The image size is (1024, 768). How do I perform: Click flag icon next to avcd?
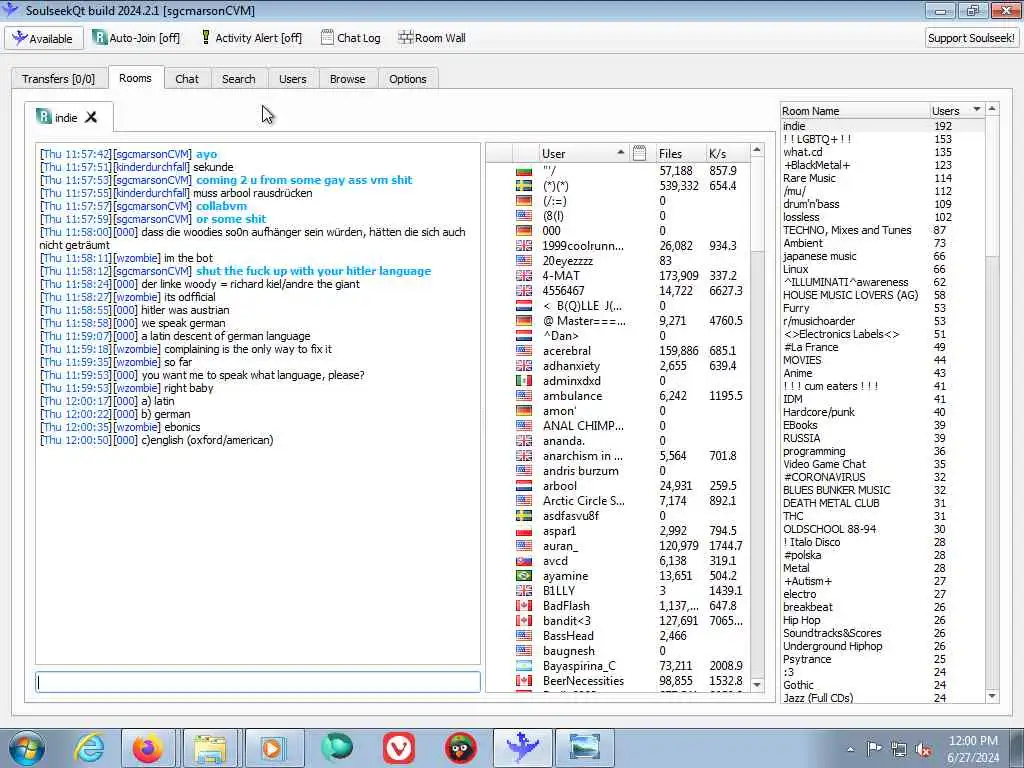point(524,561)
